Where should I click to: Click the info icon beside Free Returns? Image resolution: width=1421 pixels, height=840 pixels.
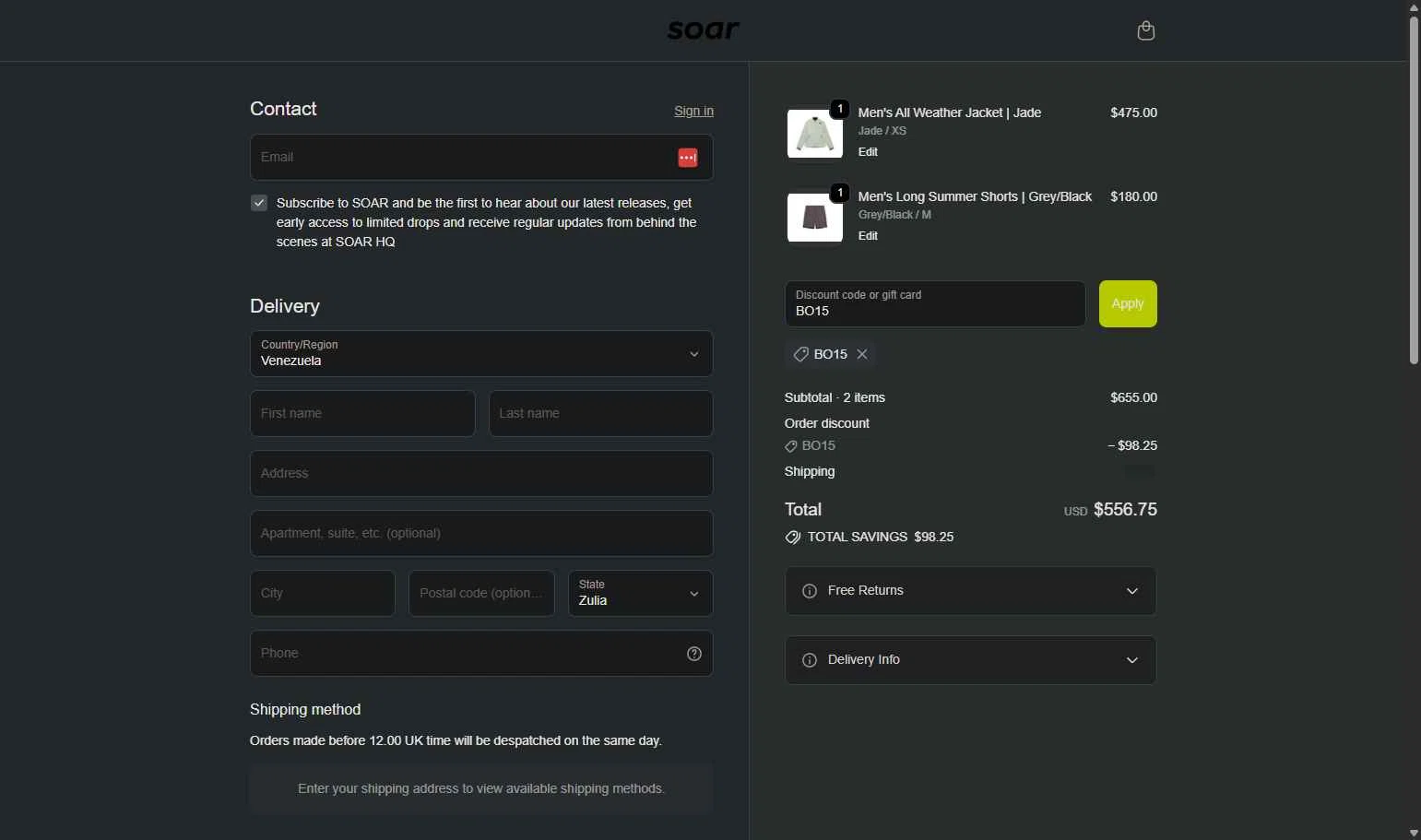810,591
